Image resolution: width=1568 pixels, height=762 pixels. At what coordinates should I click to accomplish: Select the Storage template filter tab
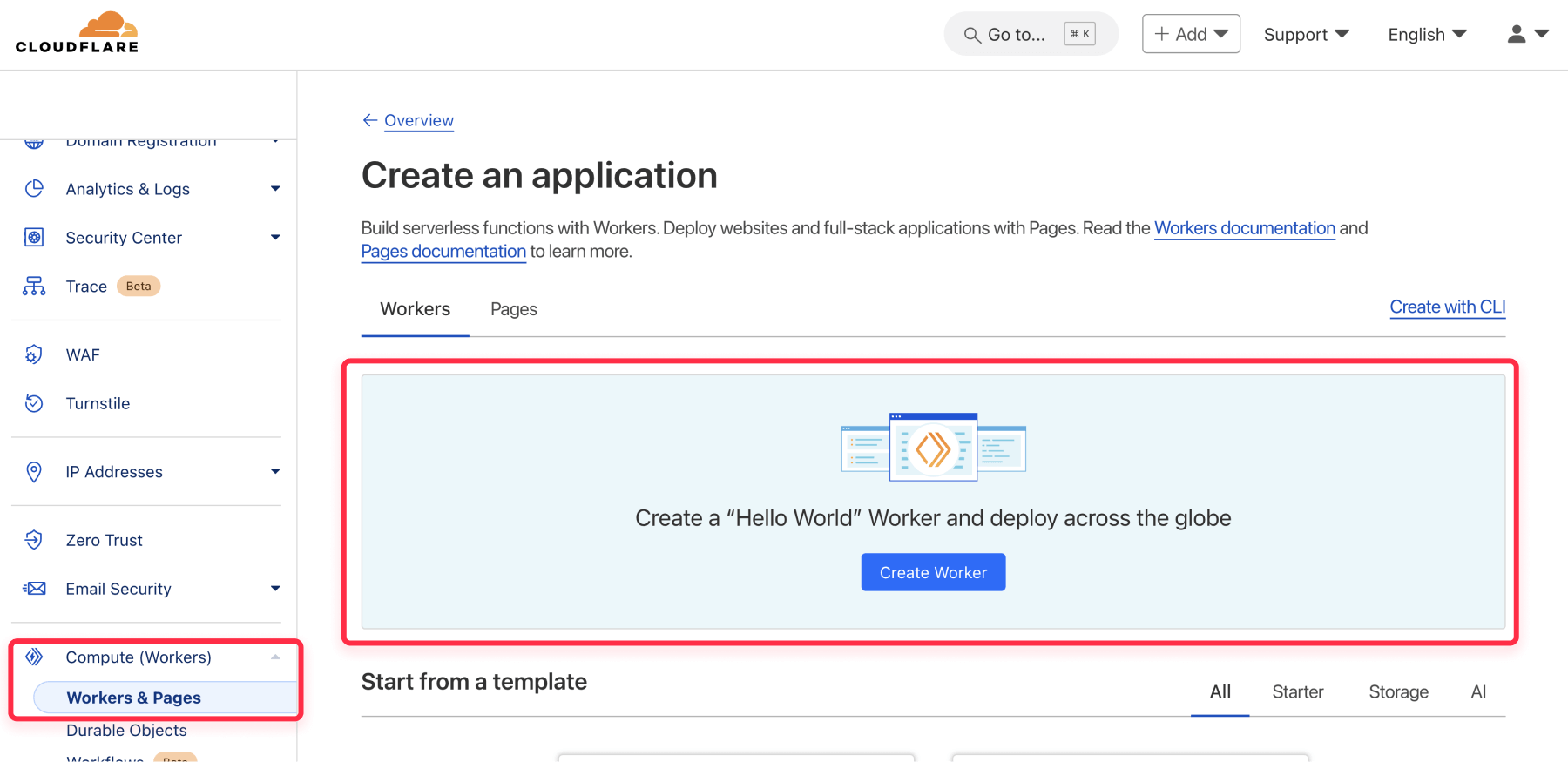point(1398,692)
